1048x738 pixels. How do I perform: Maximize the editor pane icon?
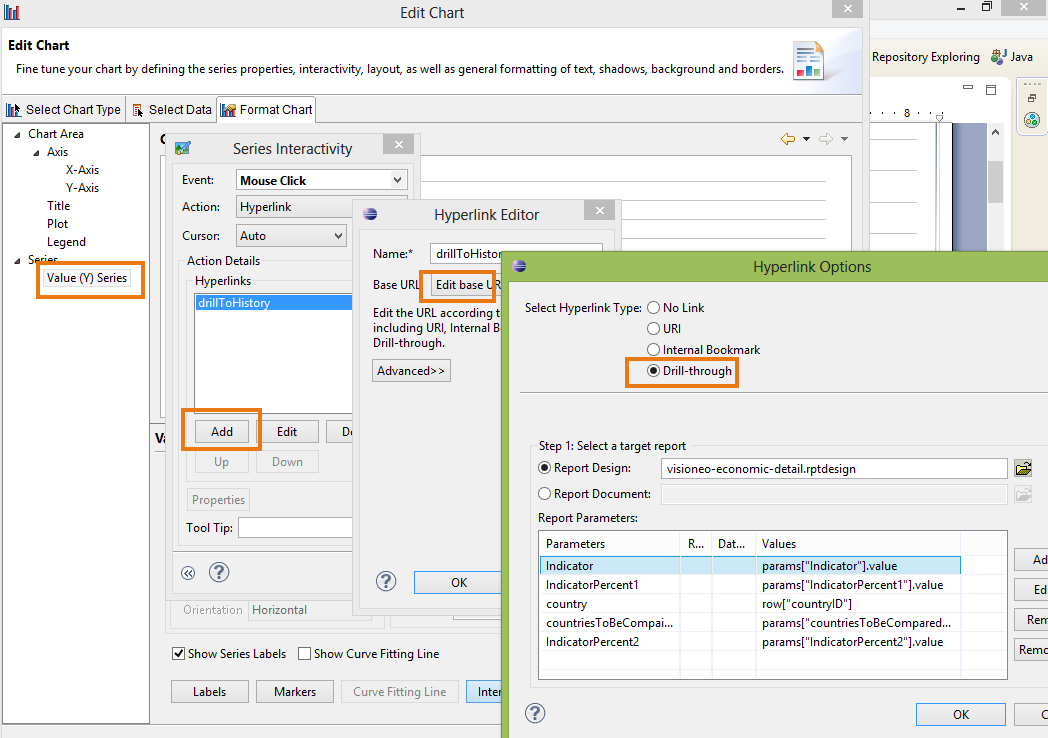pyautogui.click(x=991, y=90)
